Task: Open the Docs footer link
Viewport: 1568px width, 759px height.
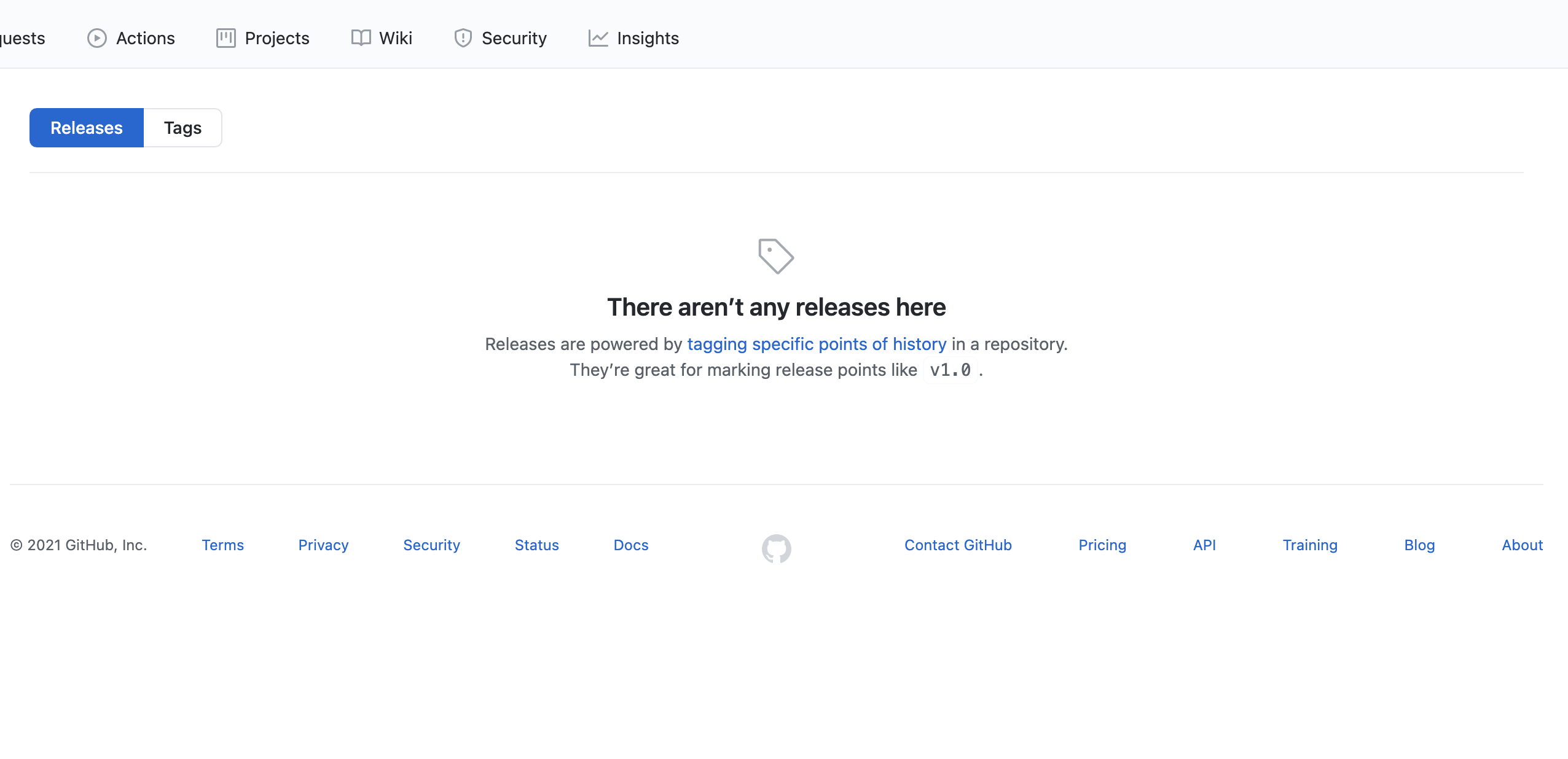Action: (630, 545)
